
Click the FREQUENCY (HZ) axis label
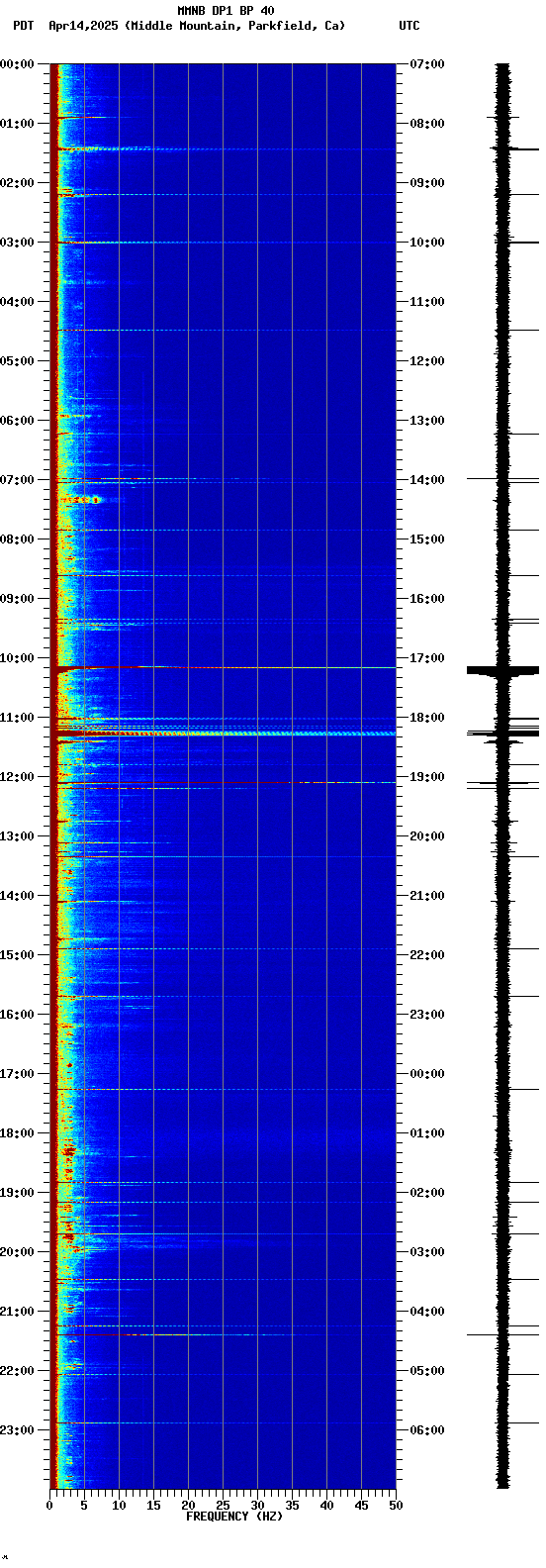(x=234, y=1517)
